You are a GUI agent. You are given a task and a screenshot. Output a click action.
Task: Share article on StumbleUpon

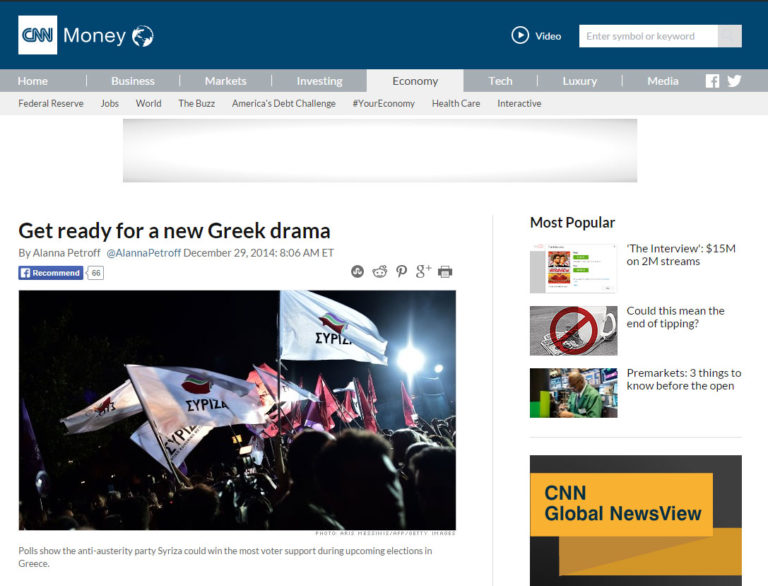(x=358, y=272)
